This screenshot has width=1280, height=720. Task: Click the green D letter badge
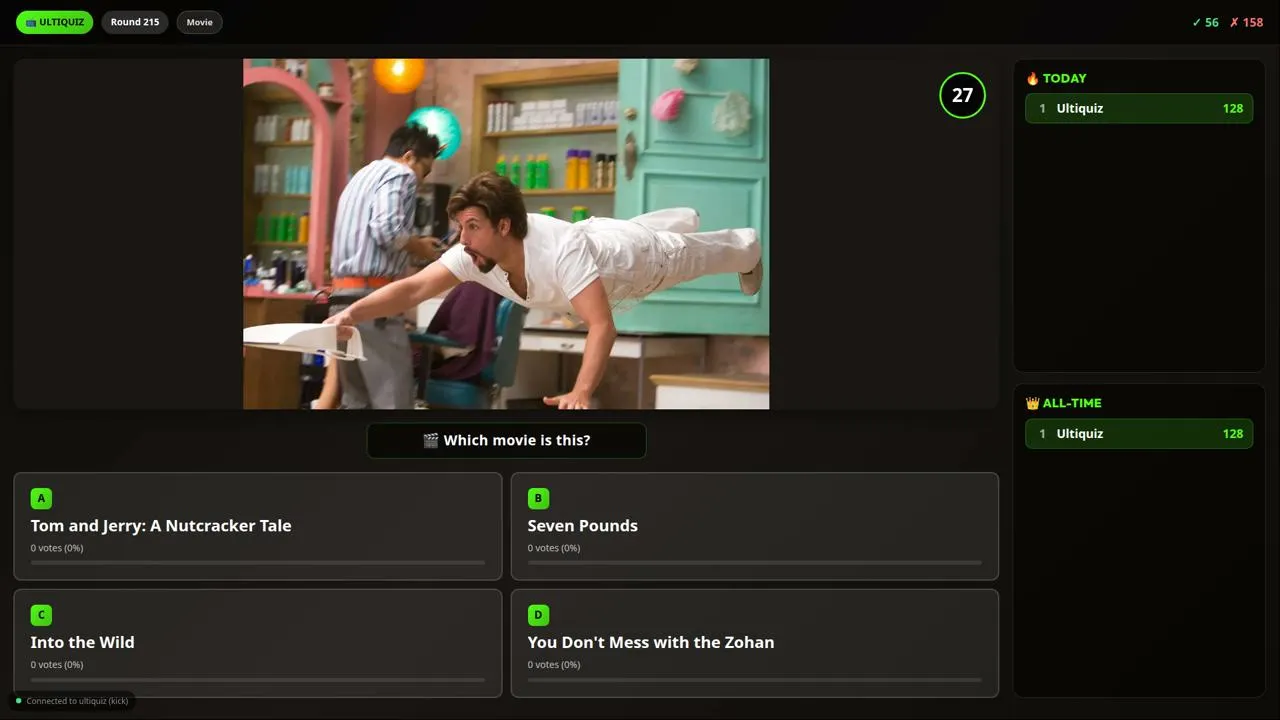click(538, 615)
